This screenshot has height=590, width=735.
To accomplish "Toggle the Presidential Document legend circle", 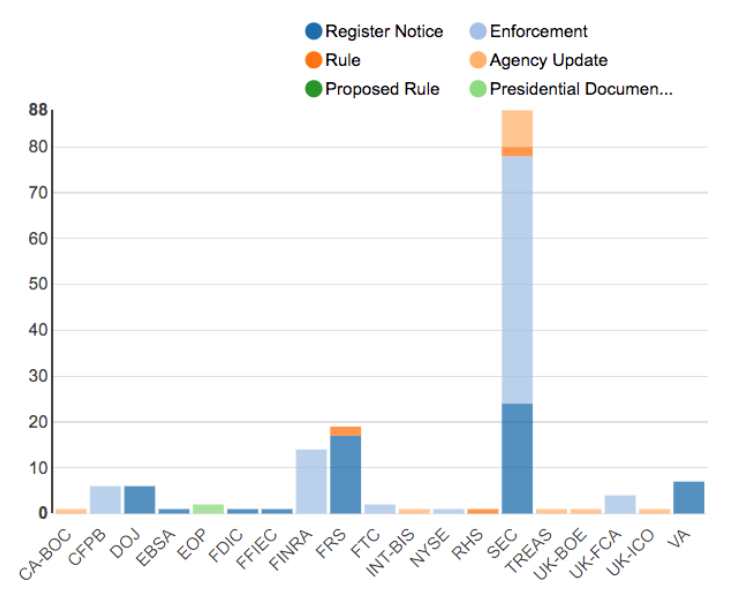I will 478,89.
